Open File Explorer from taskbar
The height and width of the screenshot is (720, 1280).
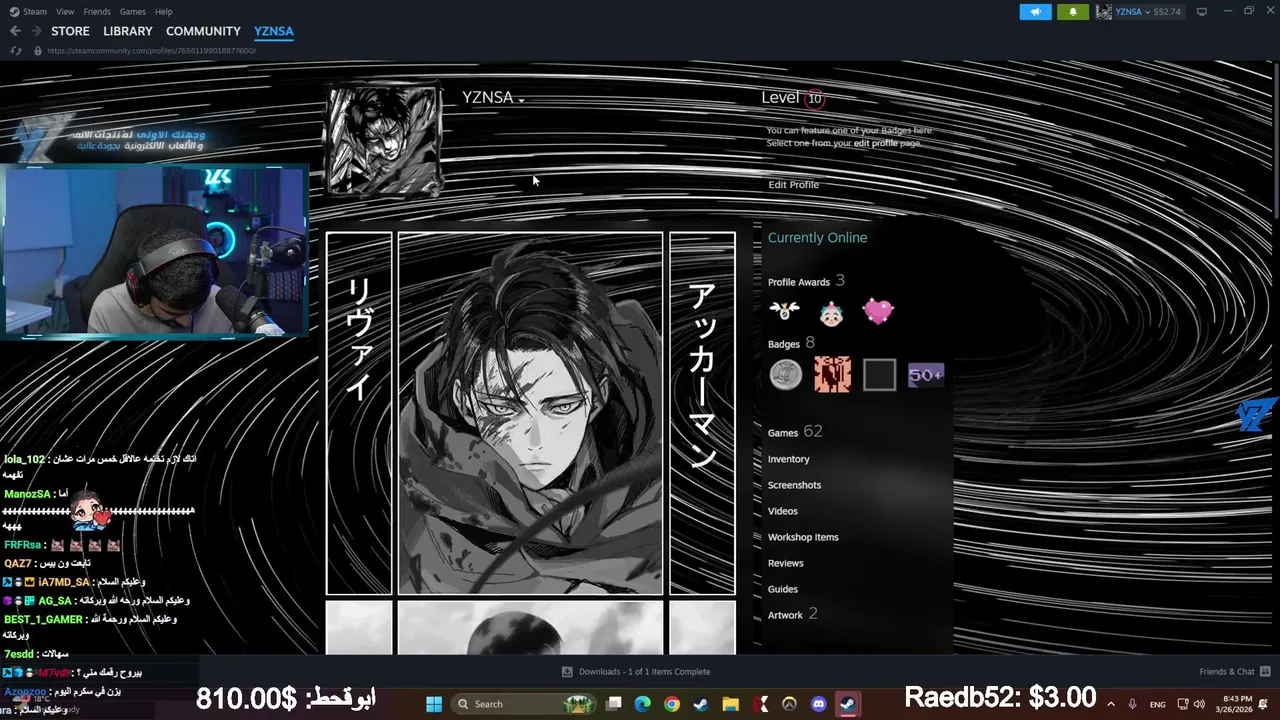tap(731, 704)
